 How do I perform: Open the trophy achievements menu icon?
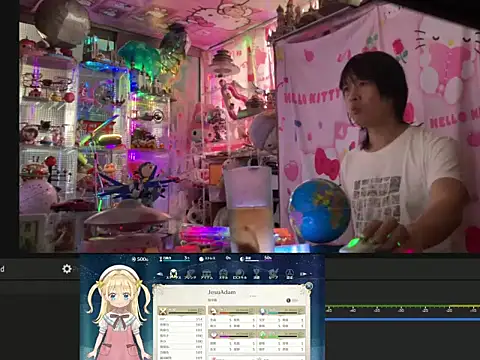[256, 274]
